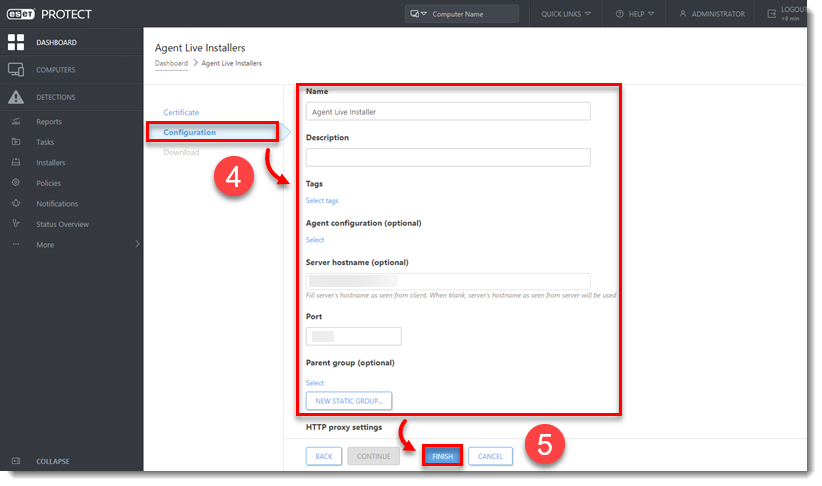
Task: Expand the More submenu in sidebar
Action: pos(137,245)
